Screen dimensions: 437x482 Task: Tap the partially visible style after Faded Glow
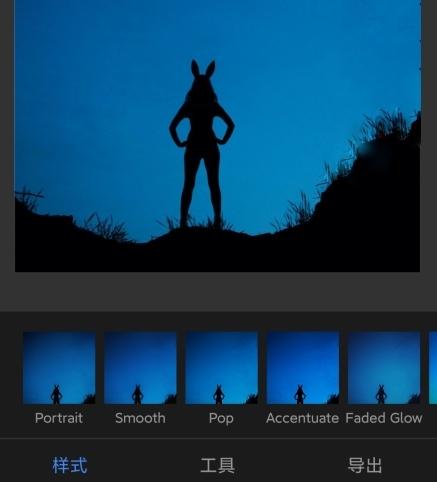433,368
